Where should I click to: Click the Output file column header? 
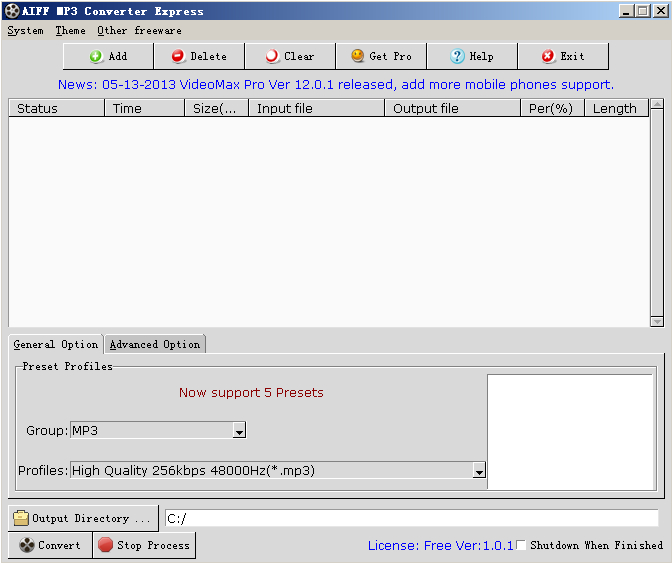pos(453,108)
